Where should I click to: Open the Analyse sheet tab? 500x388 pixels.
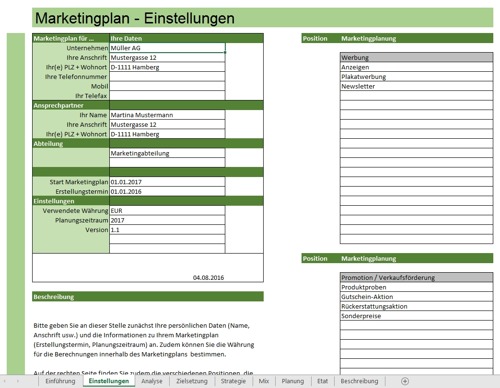152,381
